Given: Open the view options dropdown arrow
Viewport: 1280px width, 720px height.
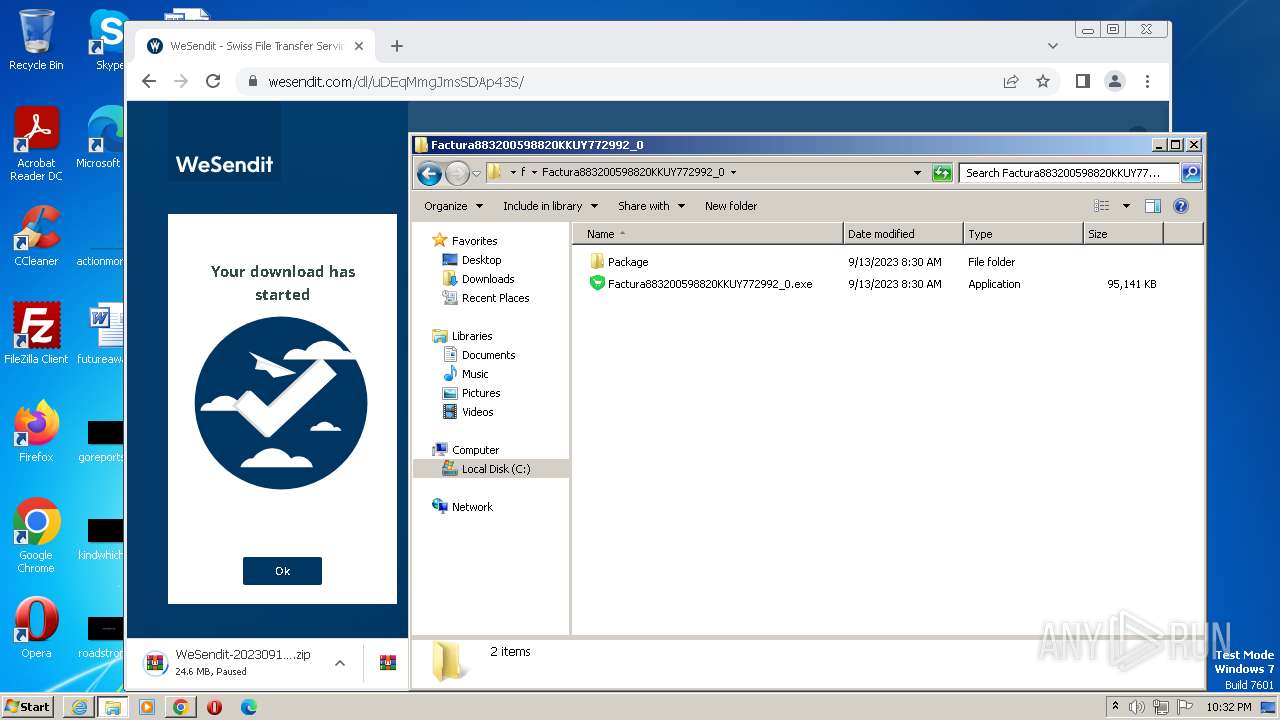Looking at the screenshot, I should [1126, 206].
